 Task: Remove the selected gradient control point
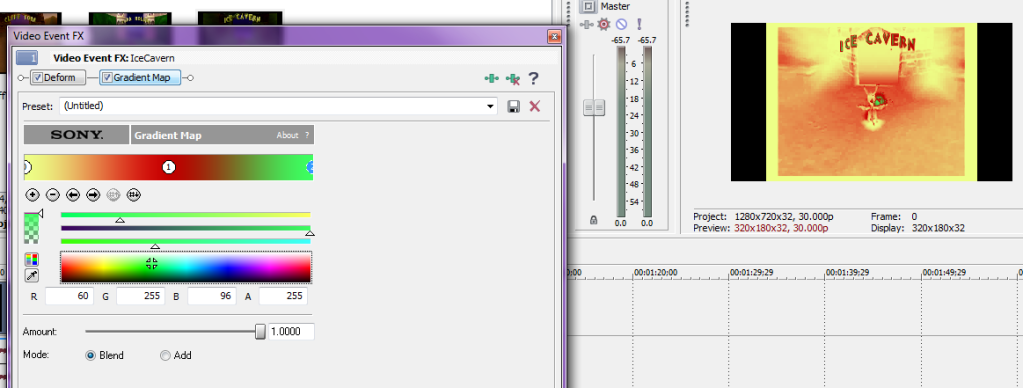53,194
